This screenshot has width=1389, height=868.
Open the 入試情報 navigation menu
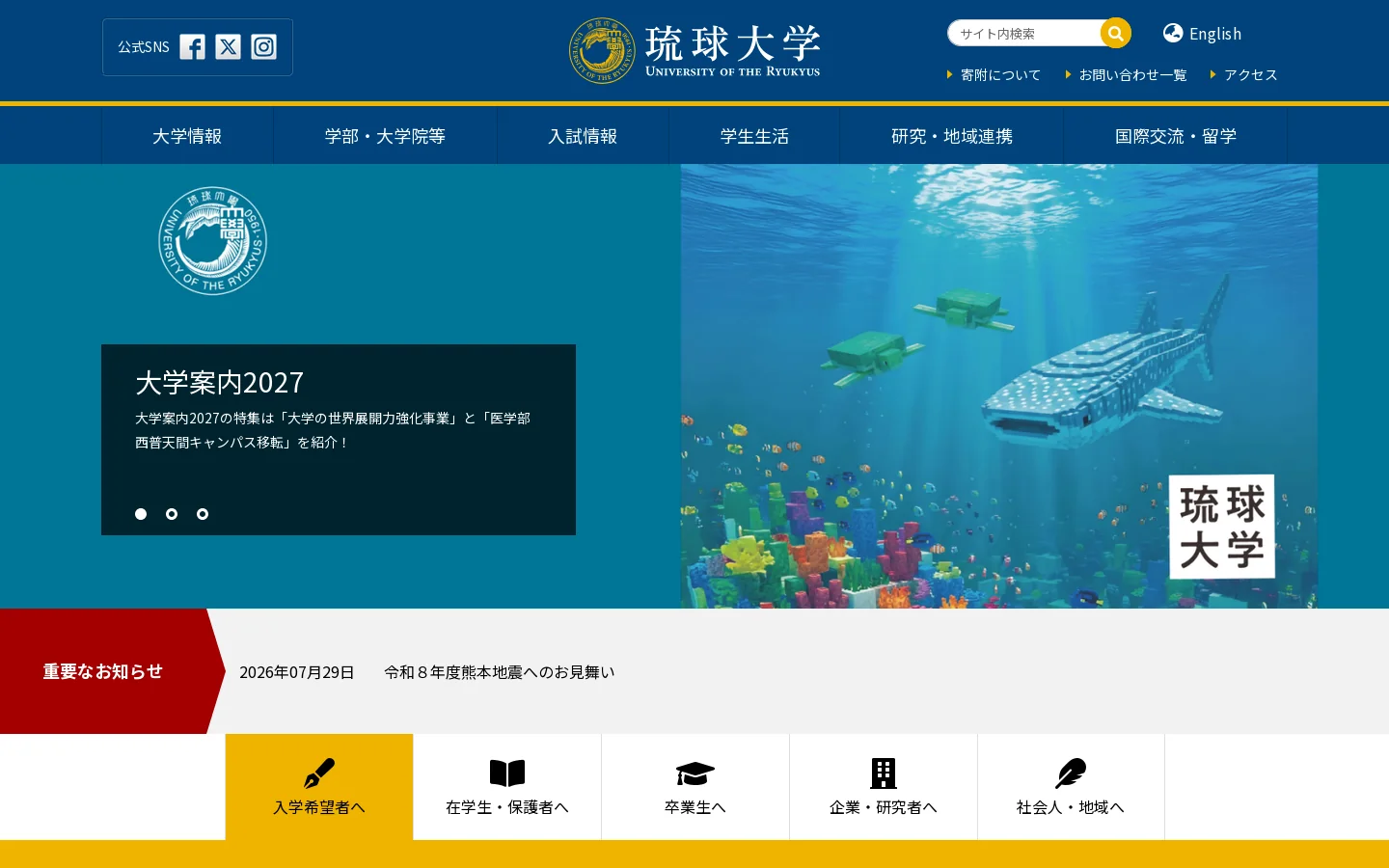pyautogui.click(x=583, y=136)
